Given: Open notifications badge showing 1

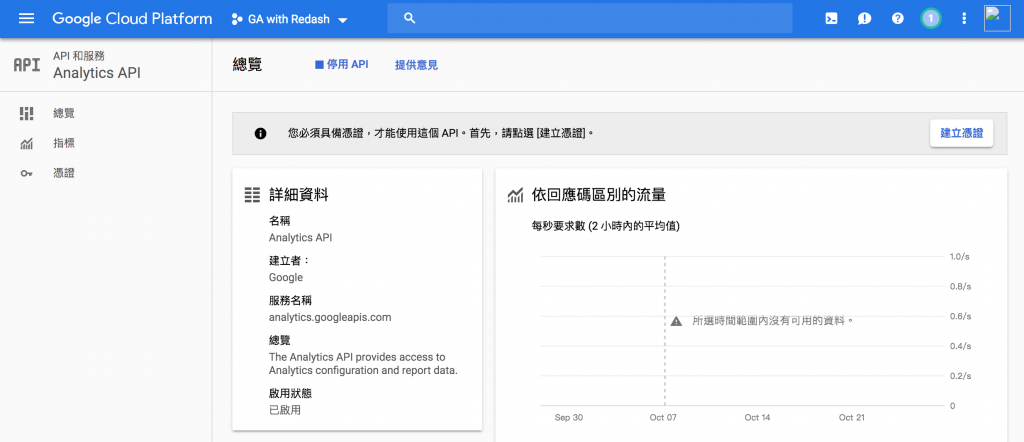Looking at the screenshot, I should [931, 18].
